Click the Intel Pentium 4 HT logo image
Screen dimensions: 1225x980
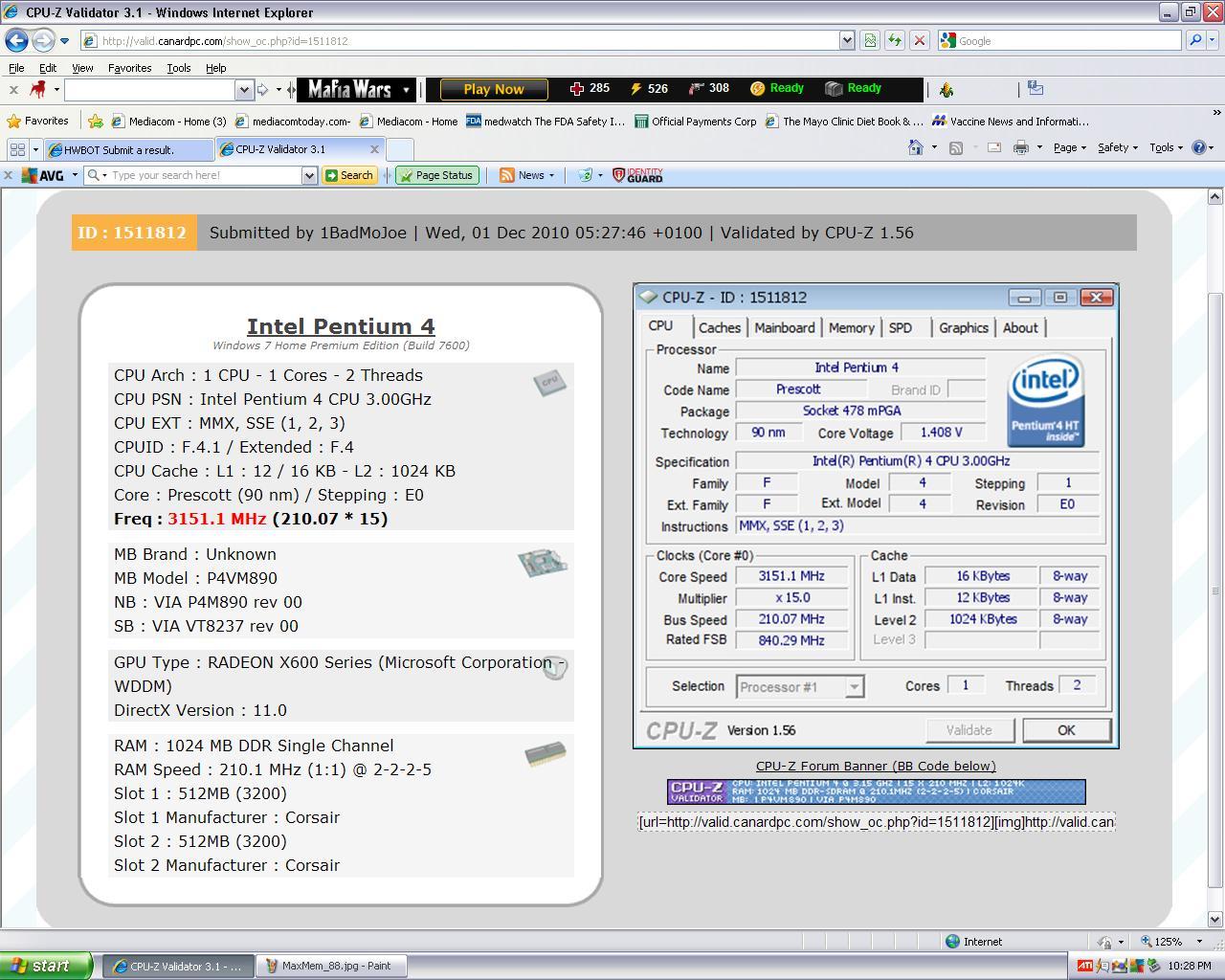point(1046,400)
